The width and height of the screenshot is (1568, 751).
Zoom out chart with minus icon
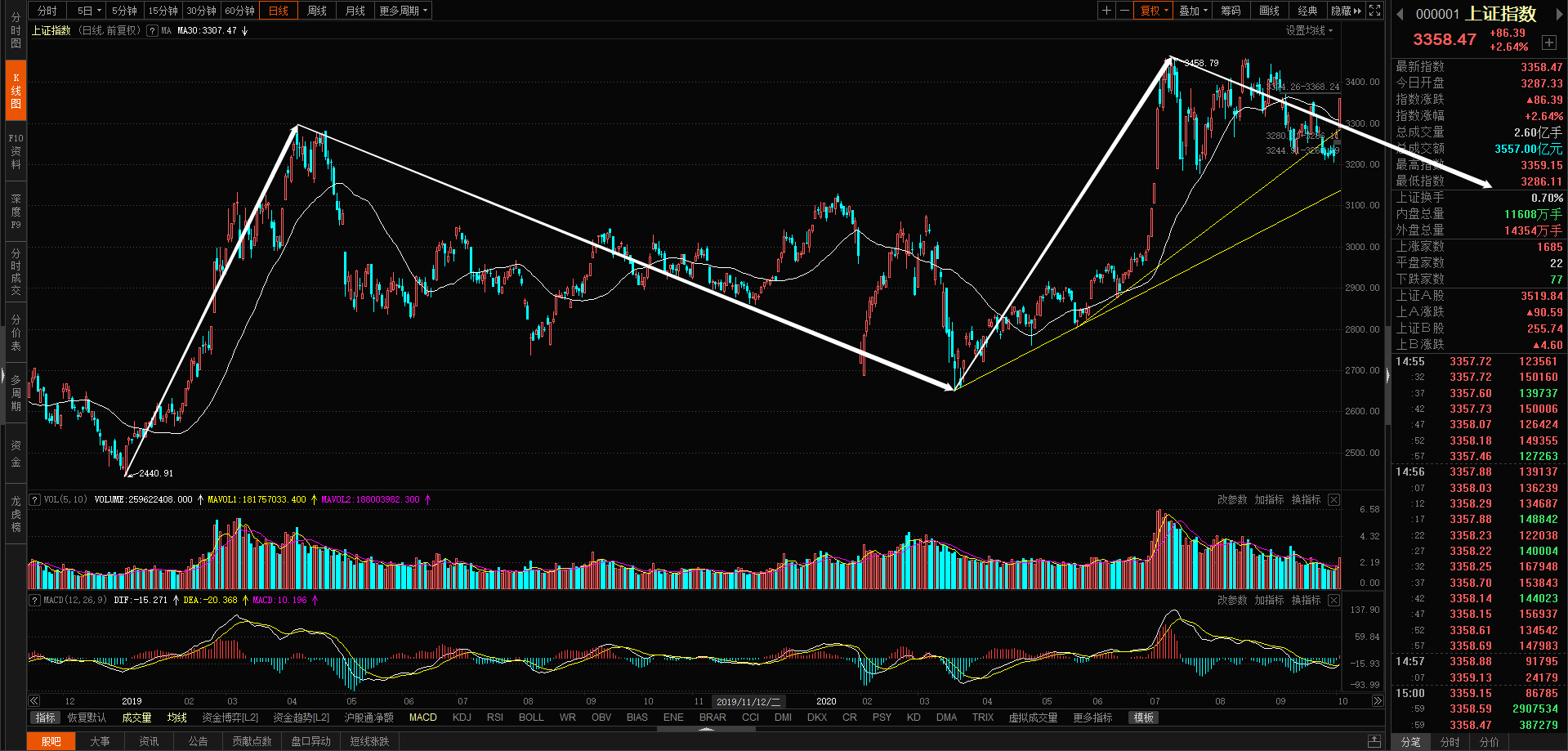(1124, 11)
